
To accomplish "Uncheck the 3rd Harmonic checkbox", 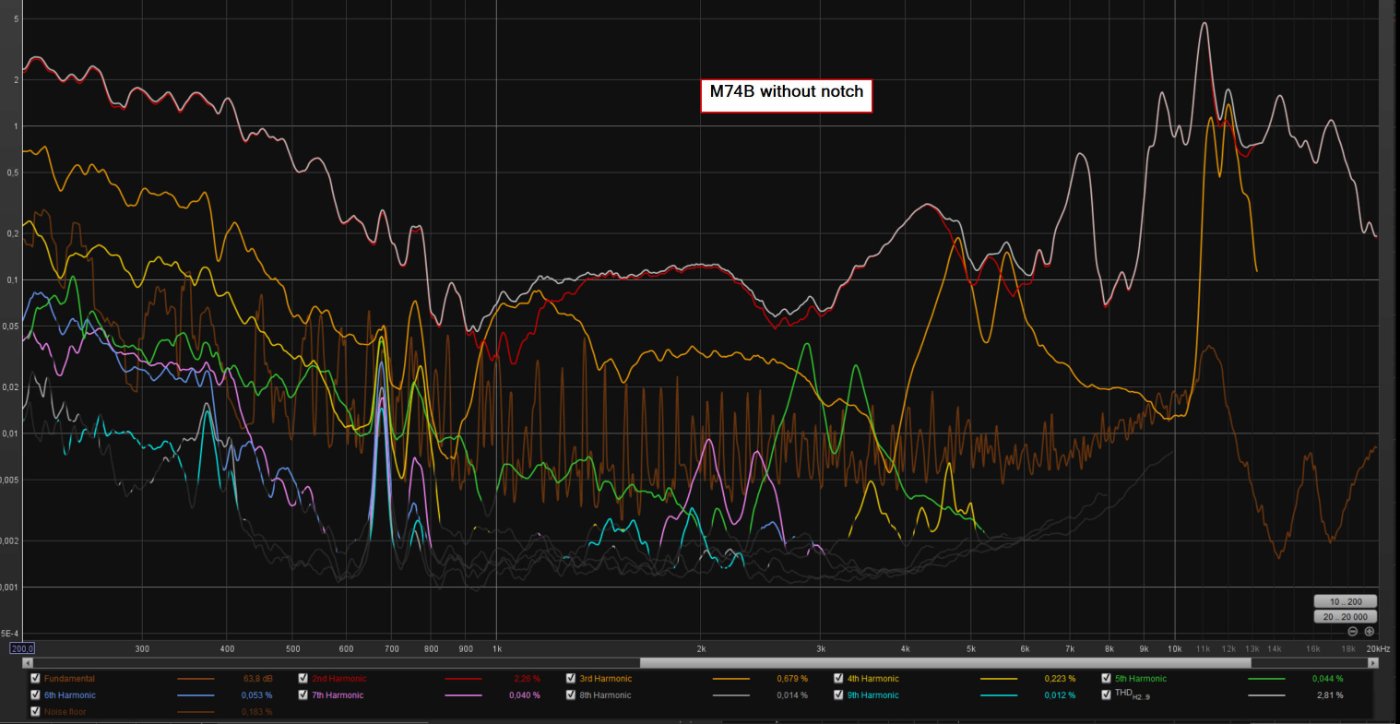I will tap(571, 678).
